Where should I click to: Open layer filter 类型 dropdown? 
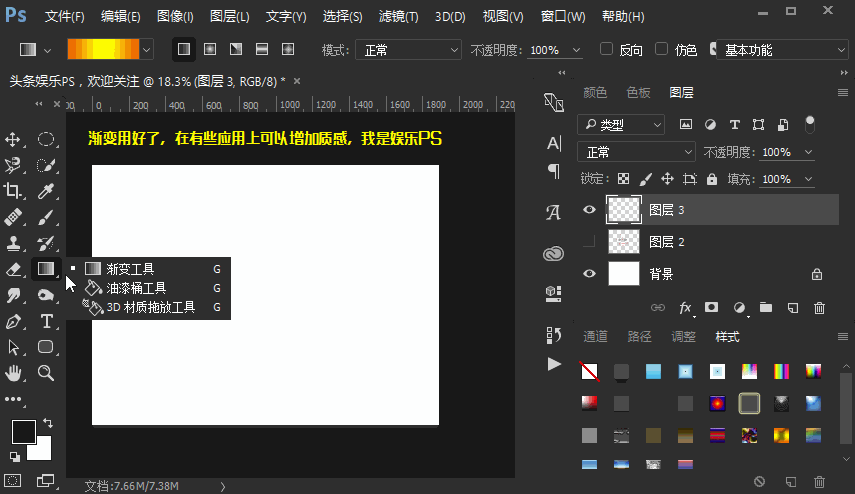tap(621, 125)
